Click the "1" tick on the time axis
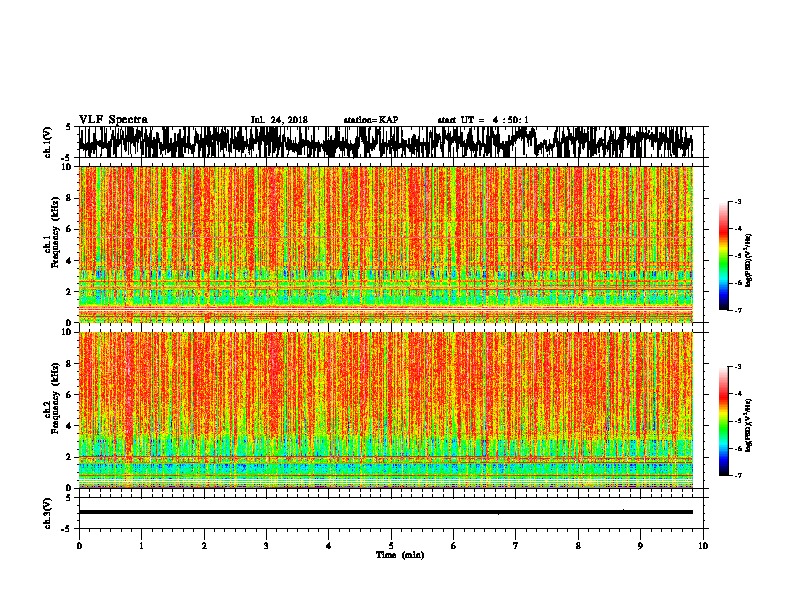 tap(141, 546)
